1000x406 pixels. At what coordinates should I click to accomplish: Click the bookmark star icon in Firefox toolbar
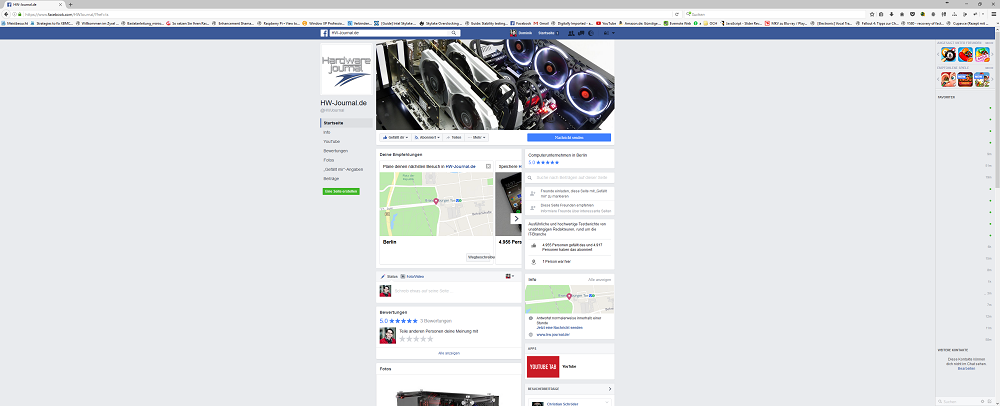coord(871,13)
